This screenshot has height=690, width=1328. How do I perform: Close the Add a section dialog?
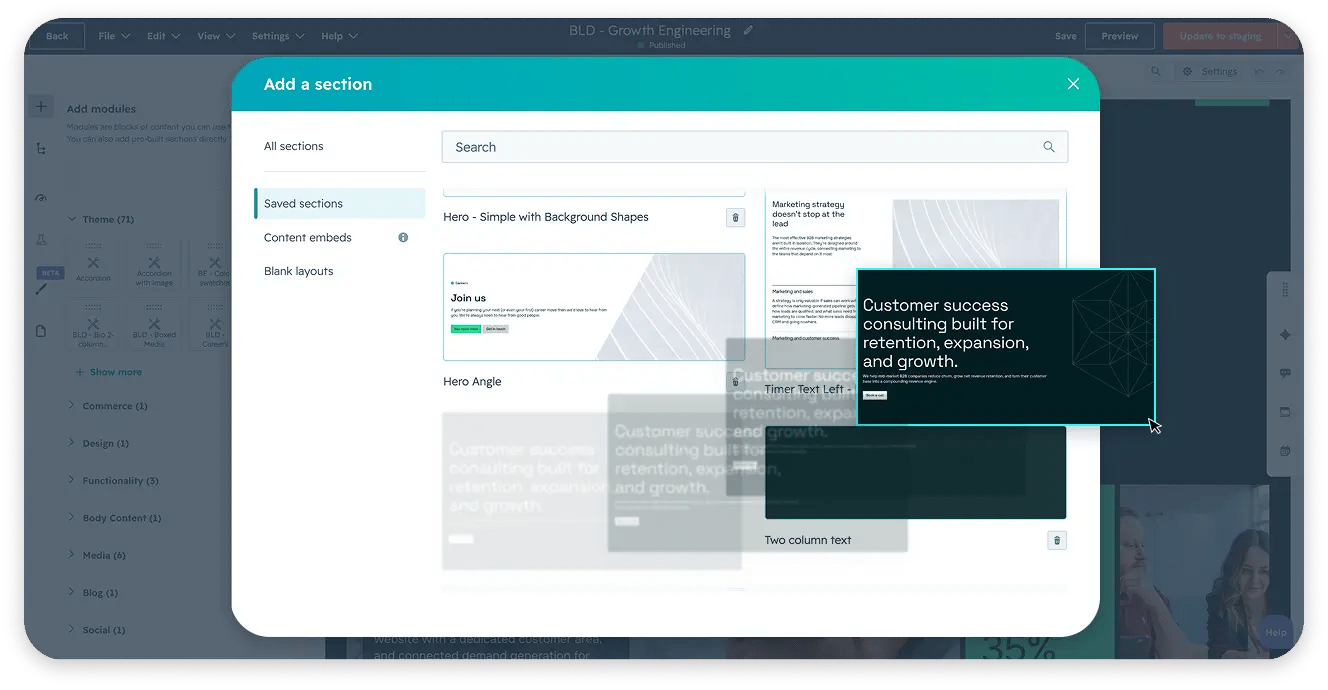tap(1073, 84)
